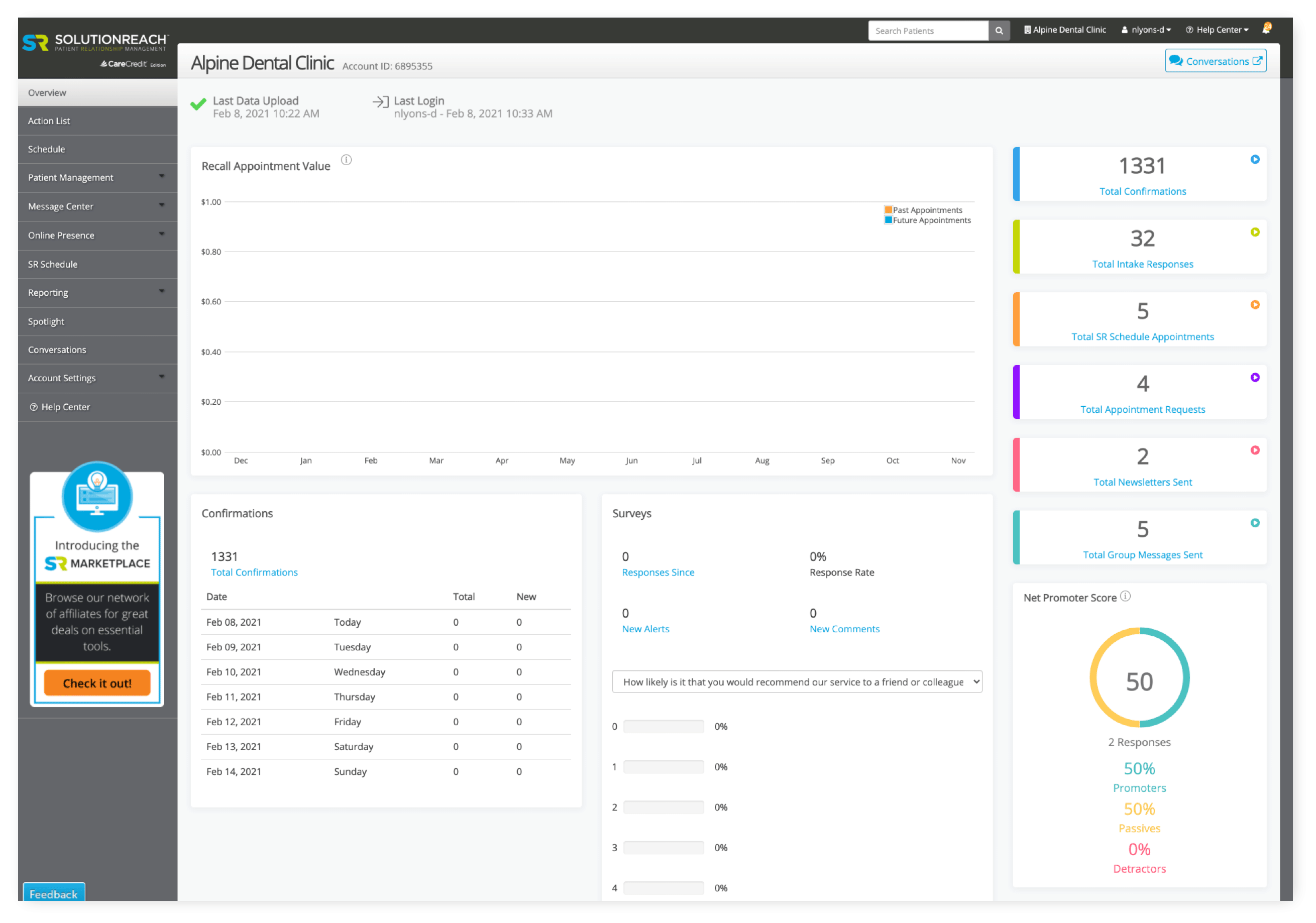Screen dimensions: 1316x923
Task: Toggle Future Appointments legend swatch
Action: 888,220
